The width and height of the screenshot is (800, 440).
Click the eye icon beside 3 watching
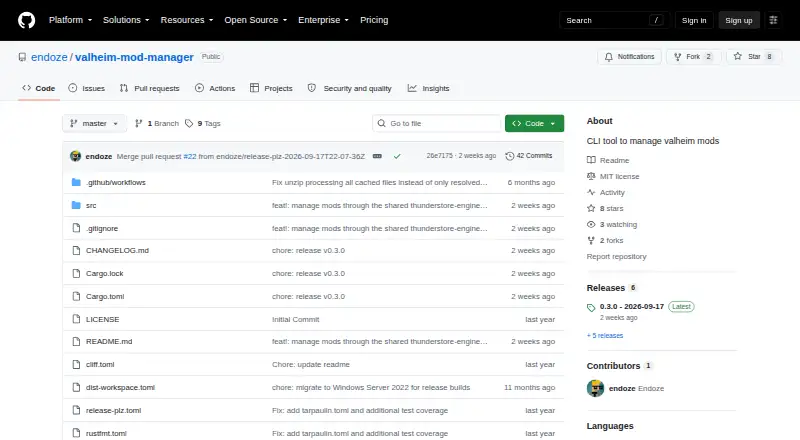(591, 225)
